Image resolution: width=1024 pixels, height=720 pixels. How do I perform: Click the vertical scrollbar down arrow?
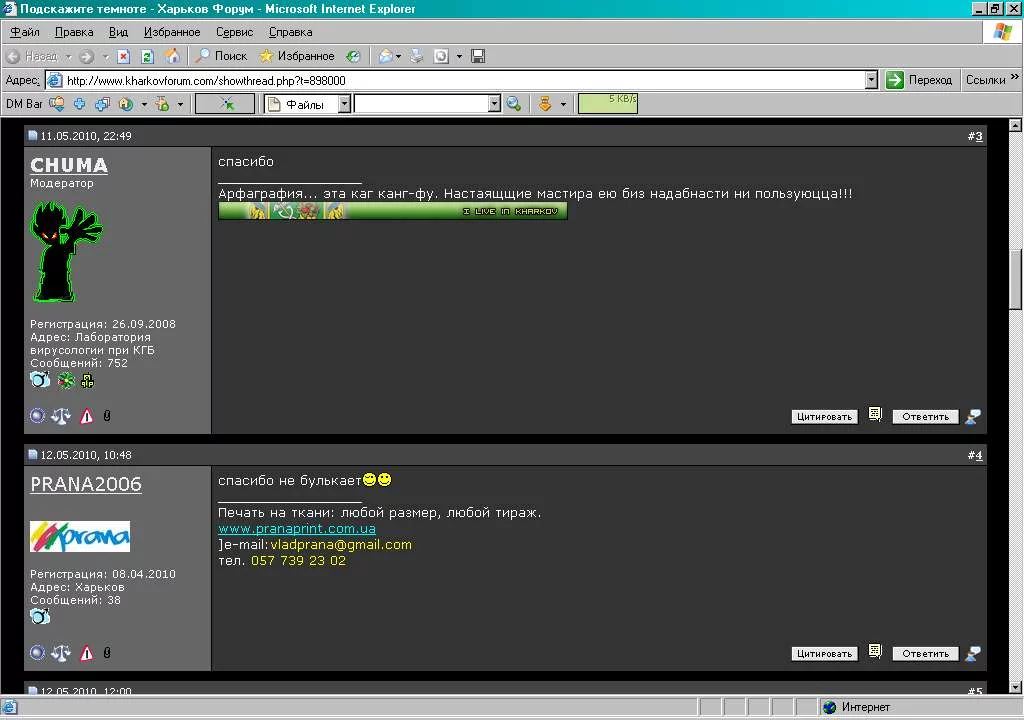pos(1015,687)
